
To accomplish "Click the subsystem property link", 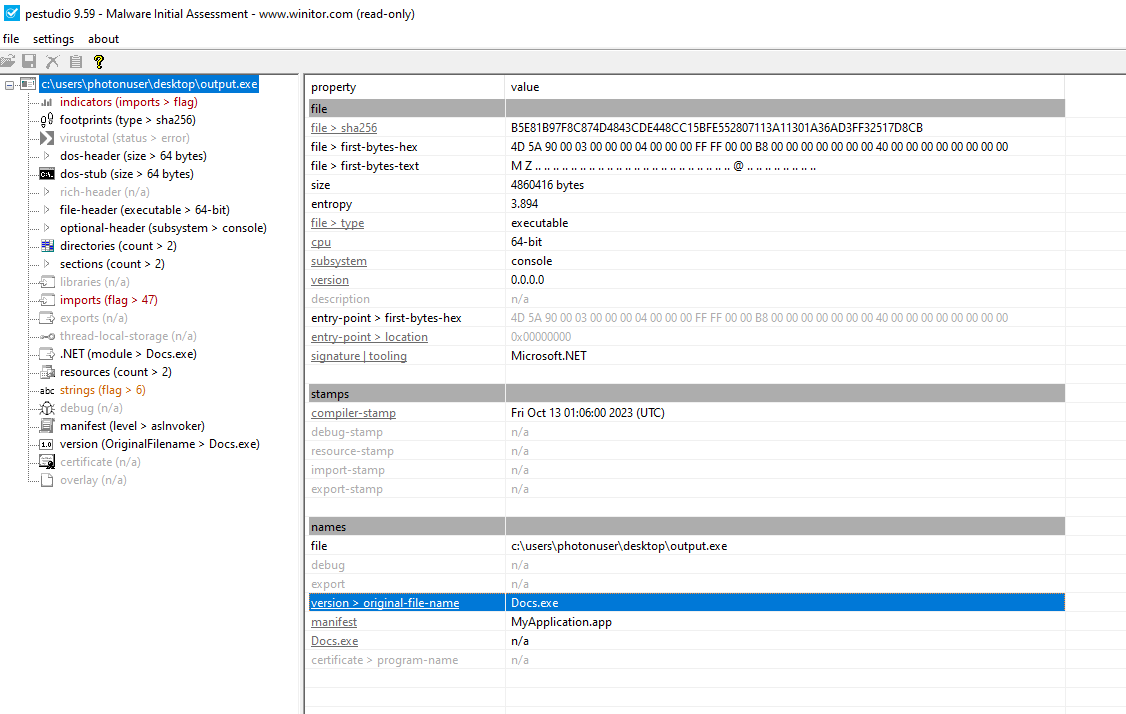I will point(339,261).
